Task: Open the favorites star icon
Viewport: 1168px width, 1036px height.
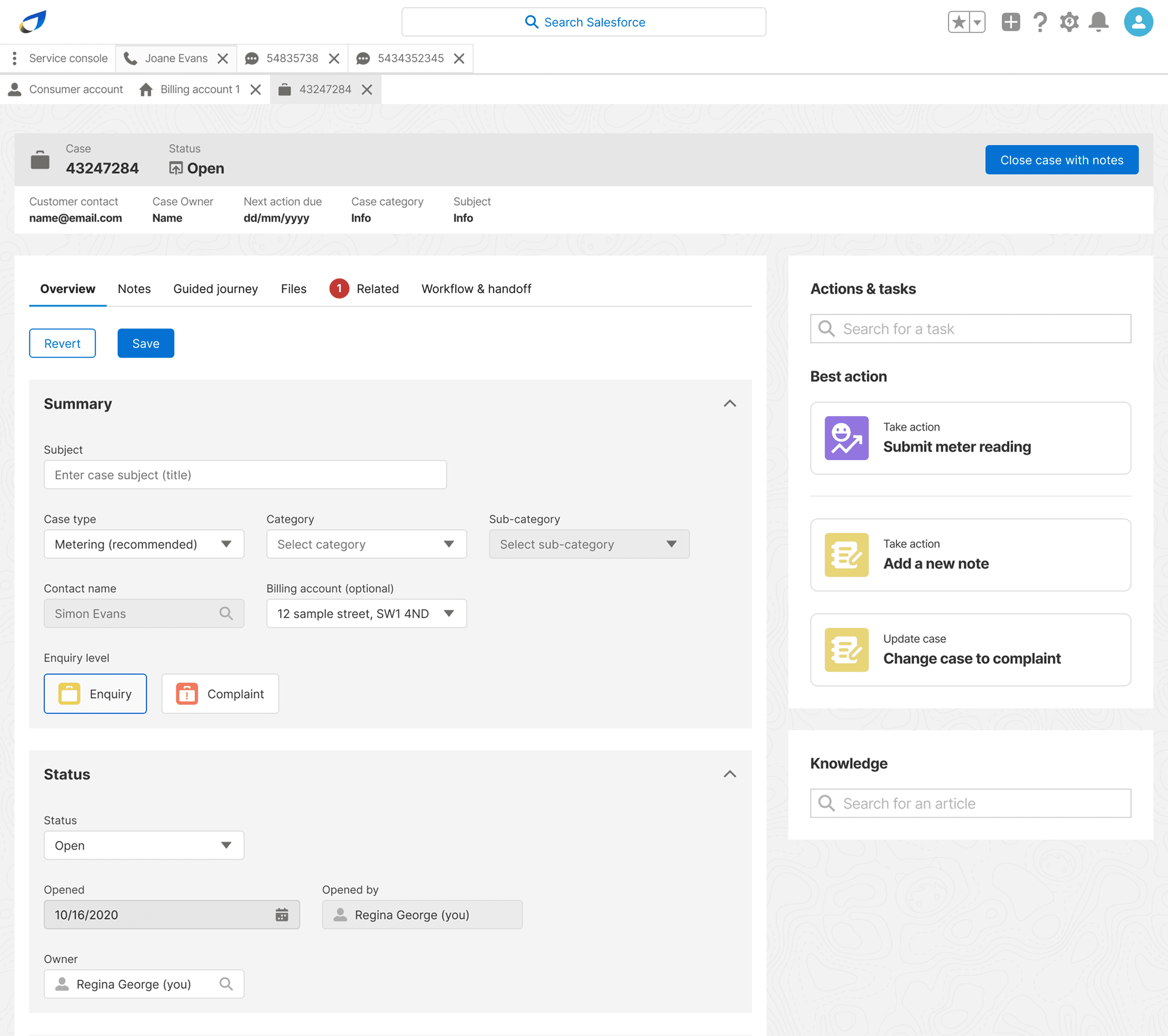Action: pyautogui.click(x=959, y=22)
